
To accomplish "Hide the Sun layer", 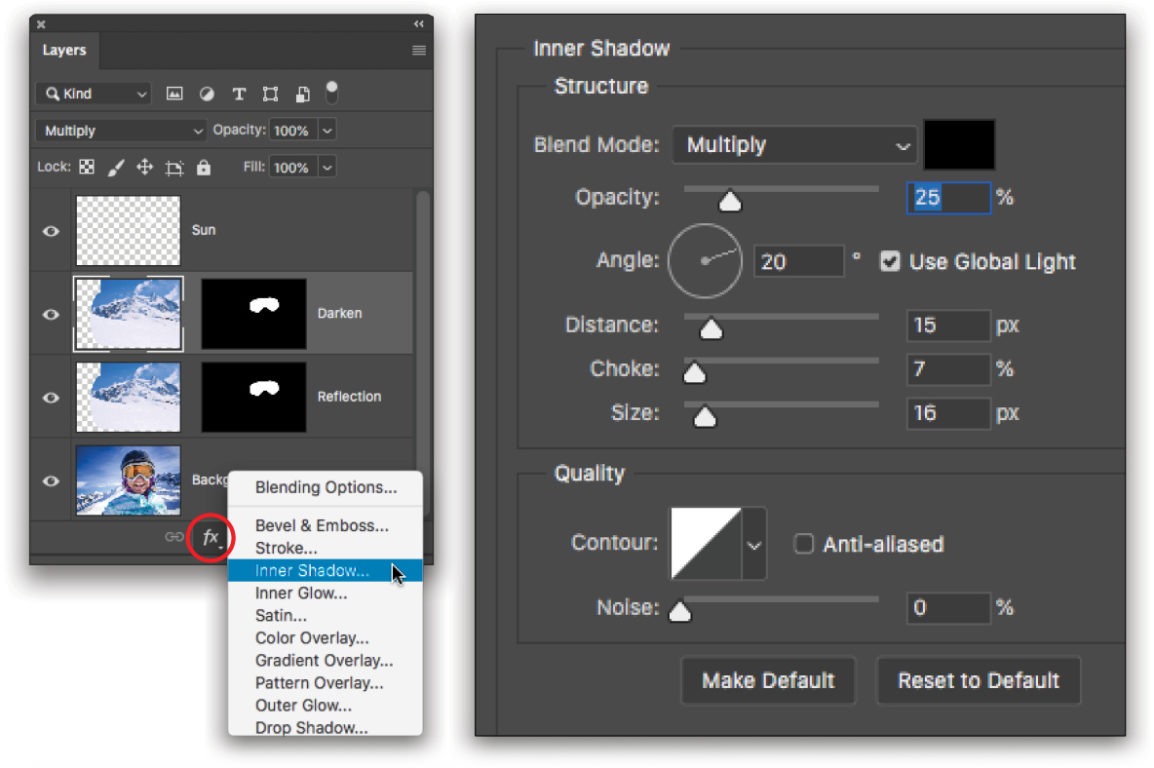I will [x=49, y=231].
